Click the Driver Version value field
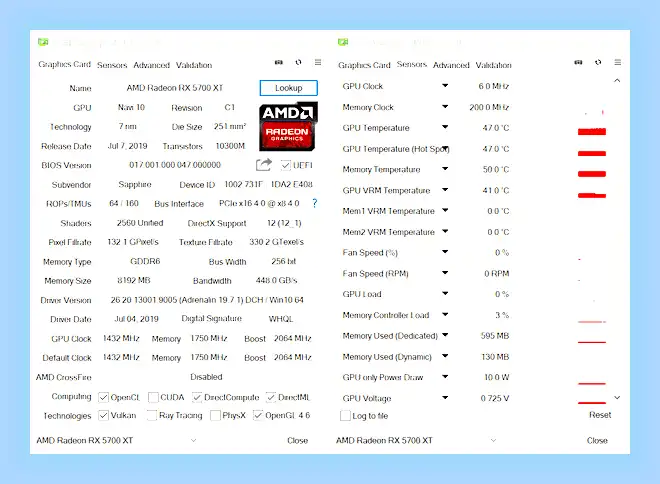The image size is (660, 484). (x=207, y=300)
